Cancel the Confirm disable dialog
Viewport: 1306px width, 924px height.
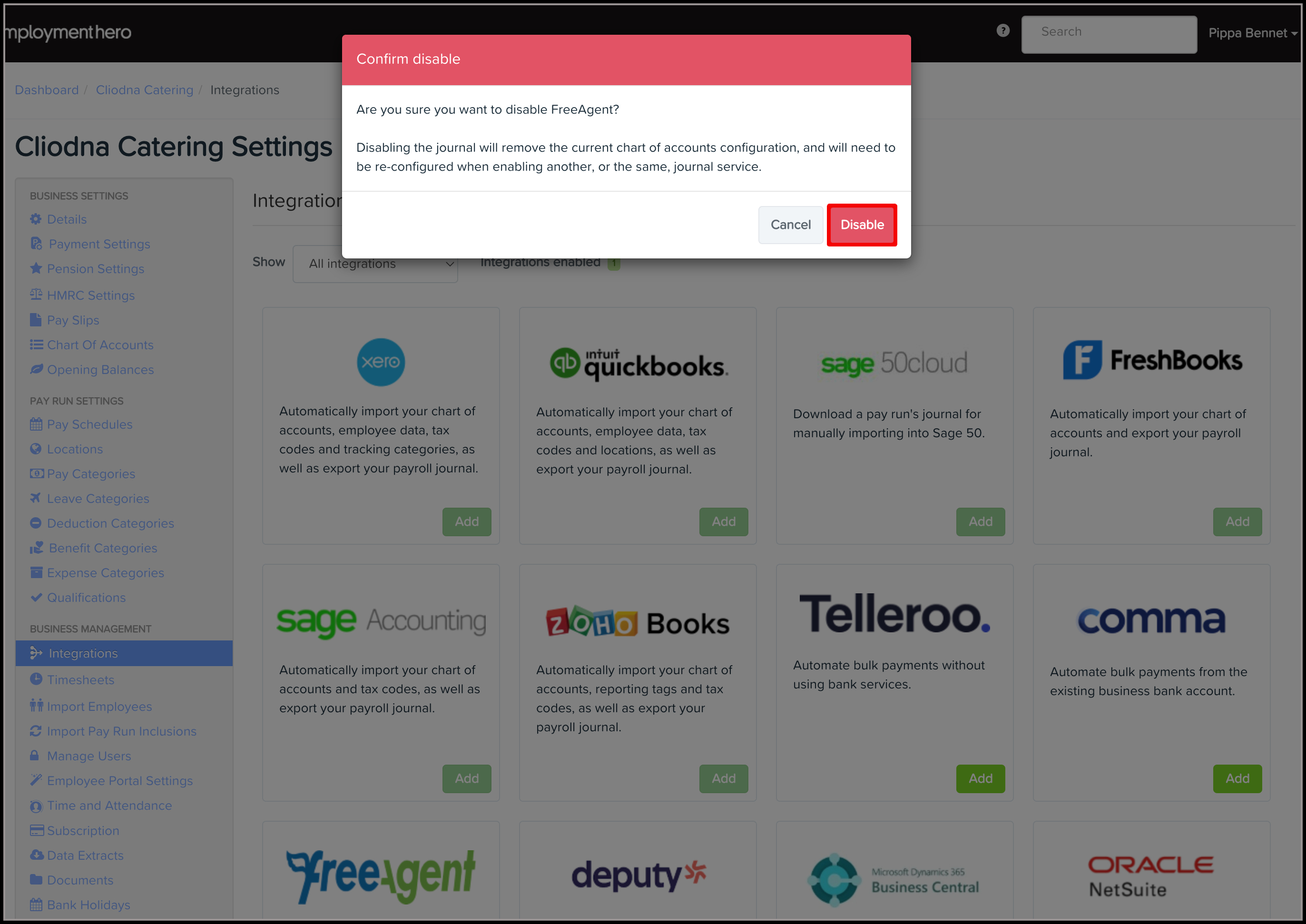790,225
